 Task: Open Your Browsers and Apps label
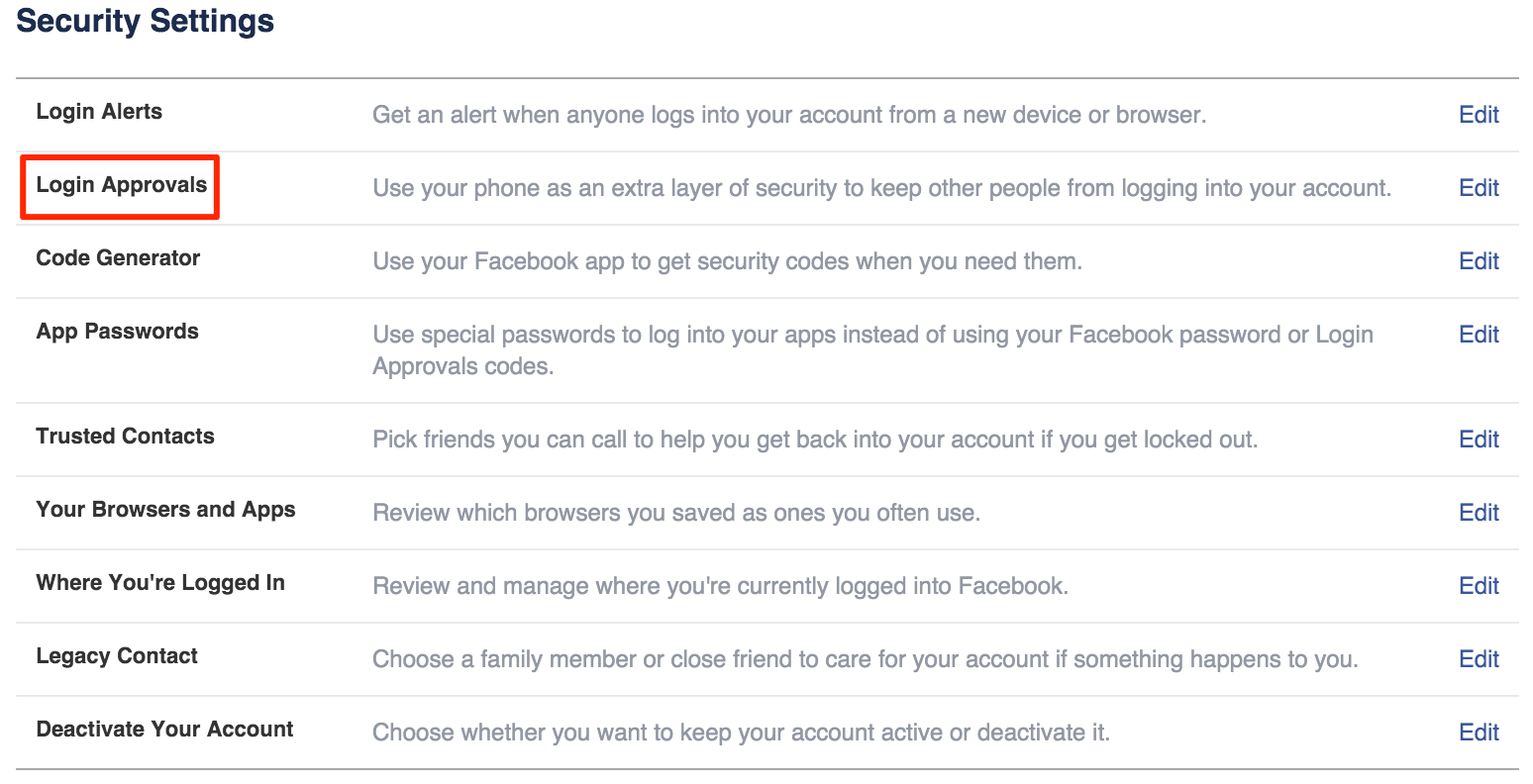(165, 510)
